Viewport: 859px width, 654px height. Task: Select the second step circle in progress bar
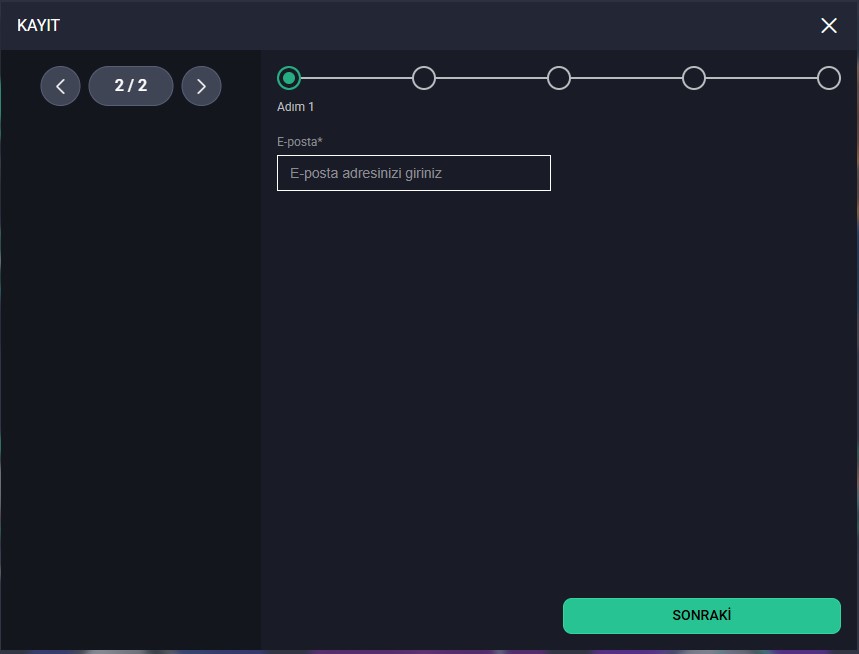(424, 78)
